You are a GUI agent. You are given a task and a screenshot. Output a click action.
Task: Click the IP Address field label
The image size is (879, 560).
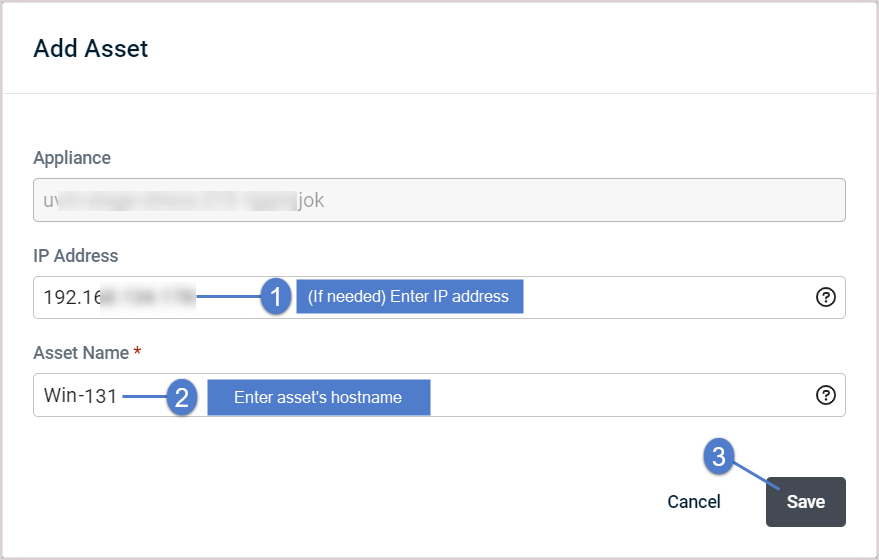pos(76,256)
